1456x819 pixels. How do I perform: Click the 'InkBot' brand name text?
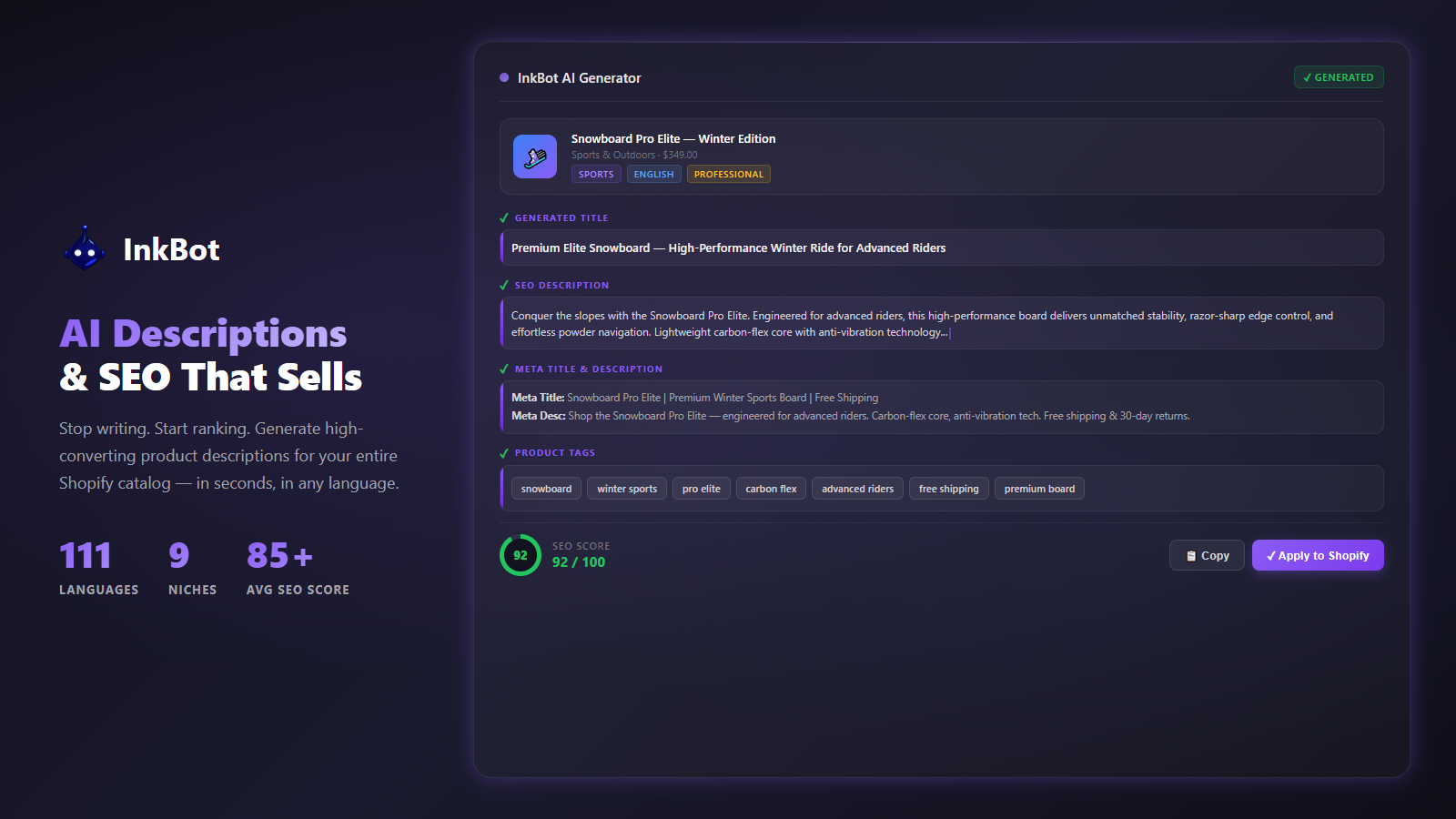[171, 249]
